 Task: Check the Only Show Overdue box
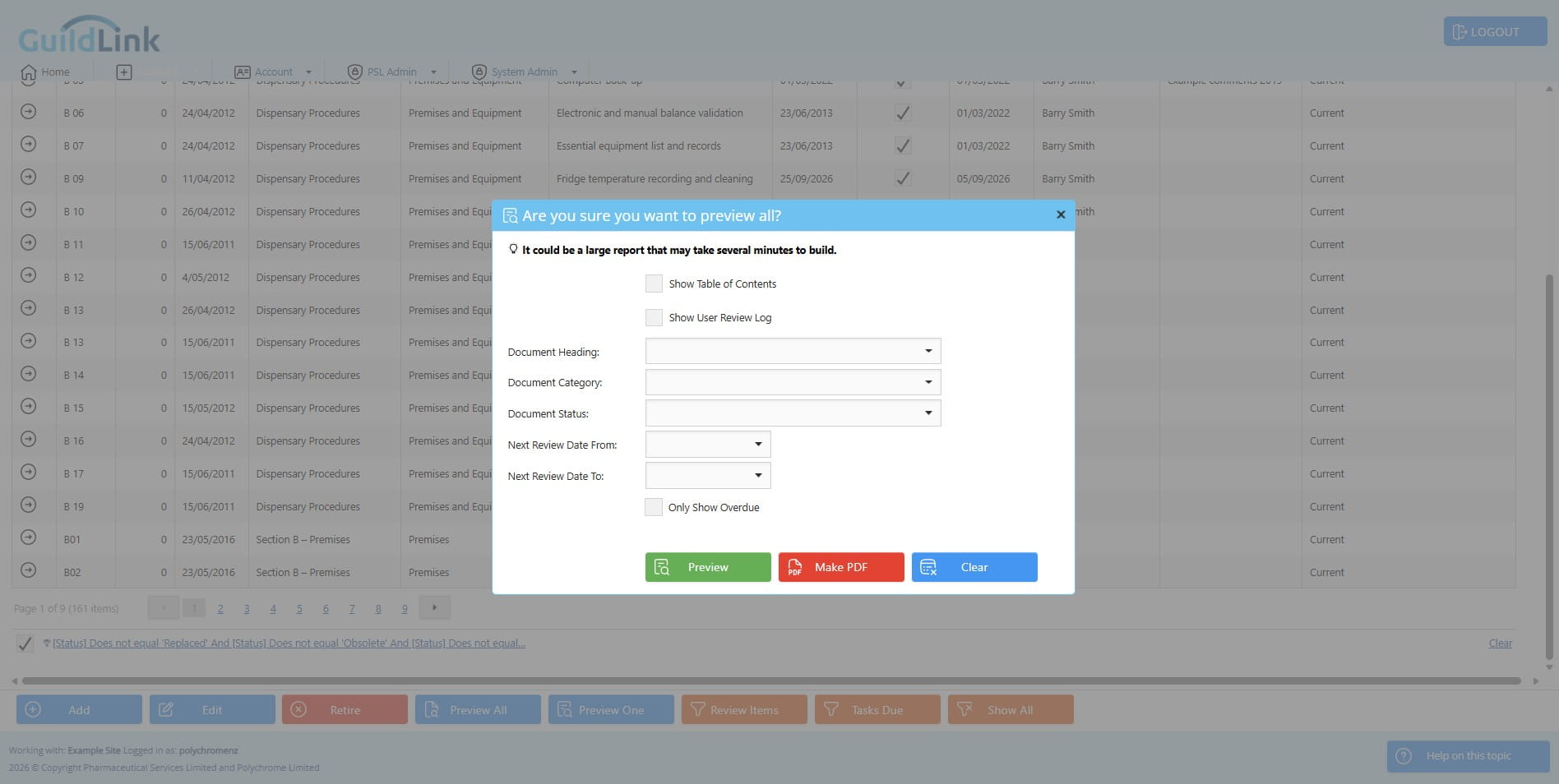(x=654, y=507)
